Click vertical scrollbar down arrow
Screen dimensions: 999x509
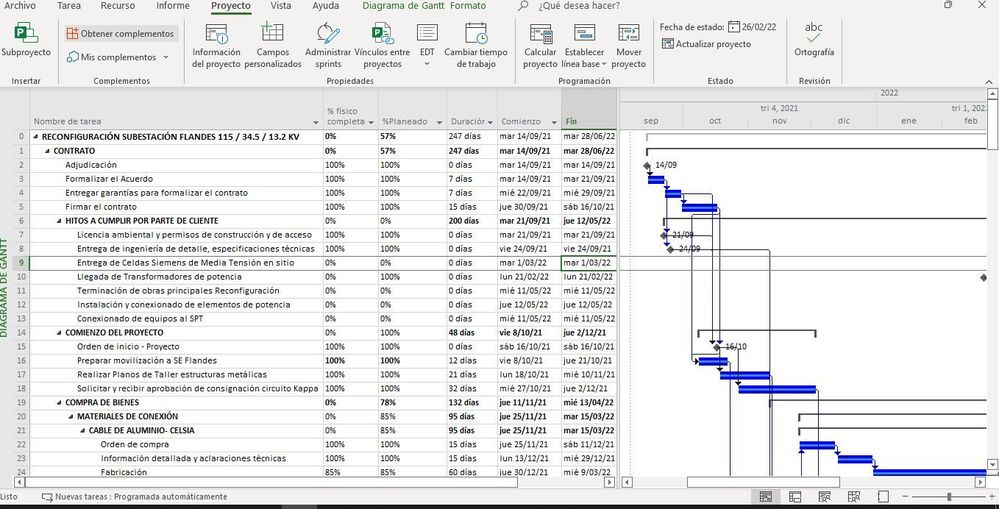993,464
